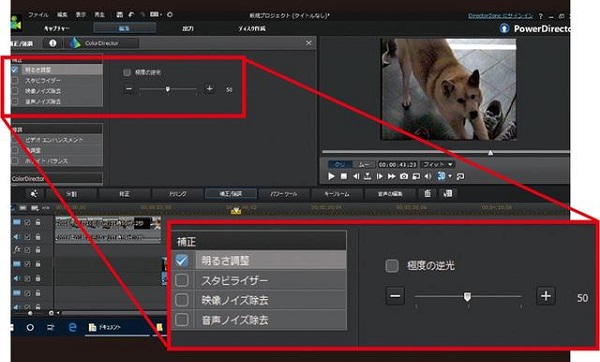Toggle the first video track enable checkbox
This screenshot has height=362, width=600.
(27, 222)
